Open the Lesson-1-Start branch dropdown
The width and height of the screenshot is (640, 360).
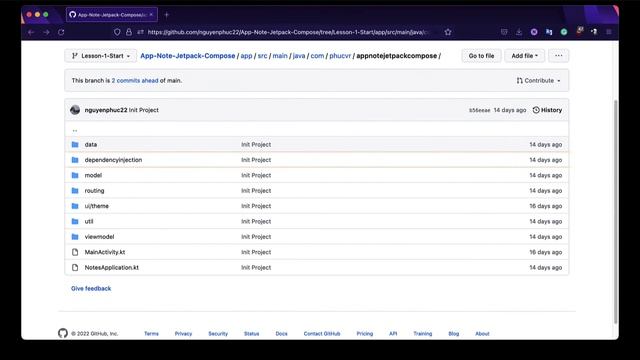tap(101, 56)
